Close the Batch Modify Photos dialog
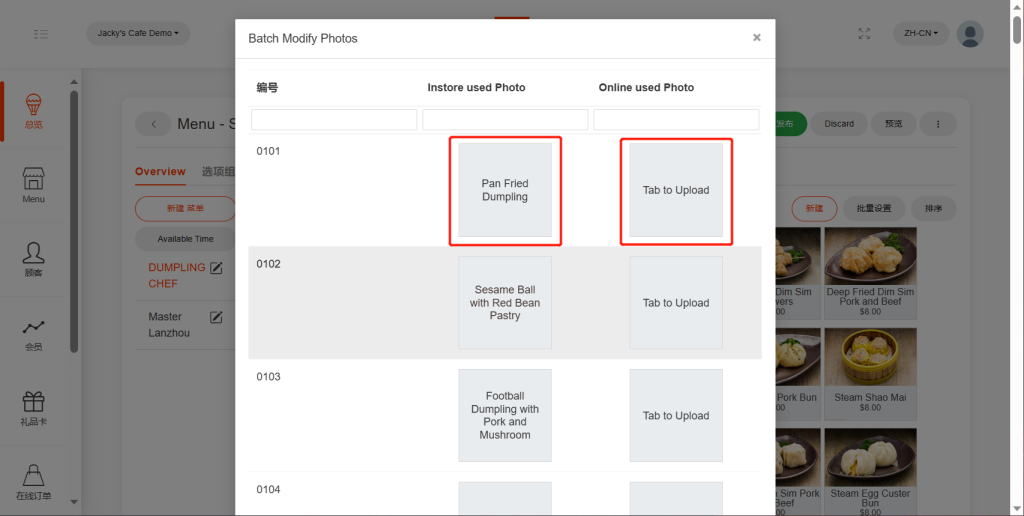Image resolution: width=1024 pixels, height=516 pixels. pos(757,38)
